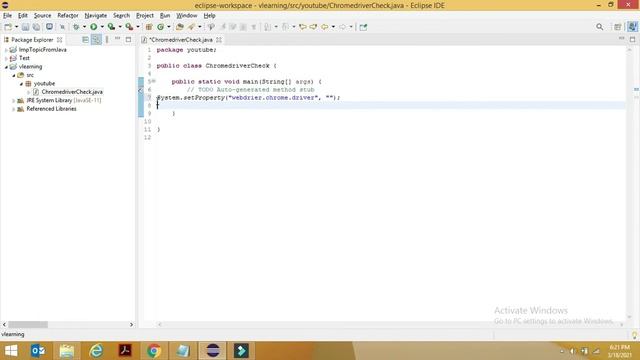
Task: Open the Help menu
Action: (x=209, y=16)
